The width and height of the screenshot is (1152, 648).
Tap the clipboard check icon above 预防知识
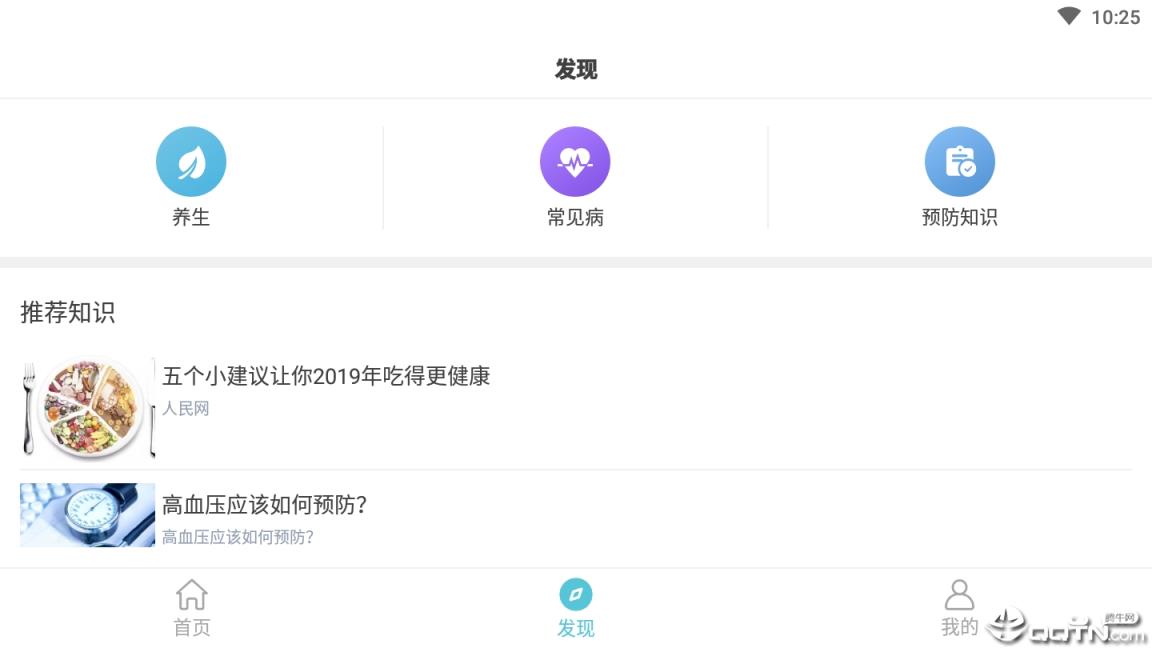[x=959, y=160]
